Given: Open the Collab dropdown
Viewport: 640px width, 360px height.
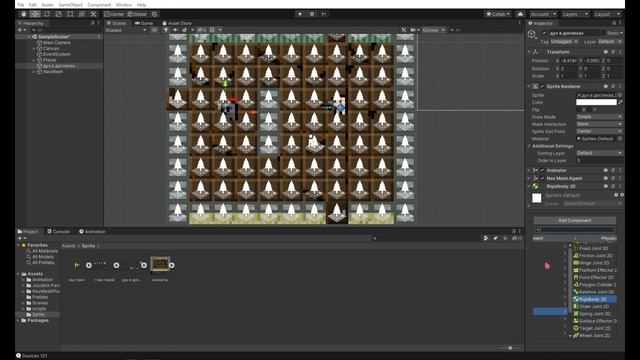Looking at the screenshot, I should tap(498, 14).
